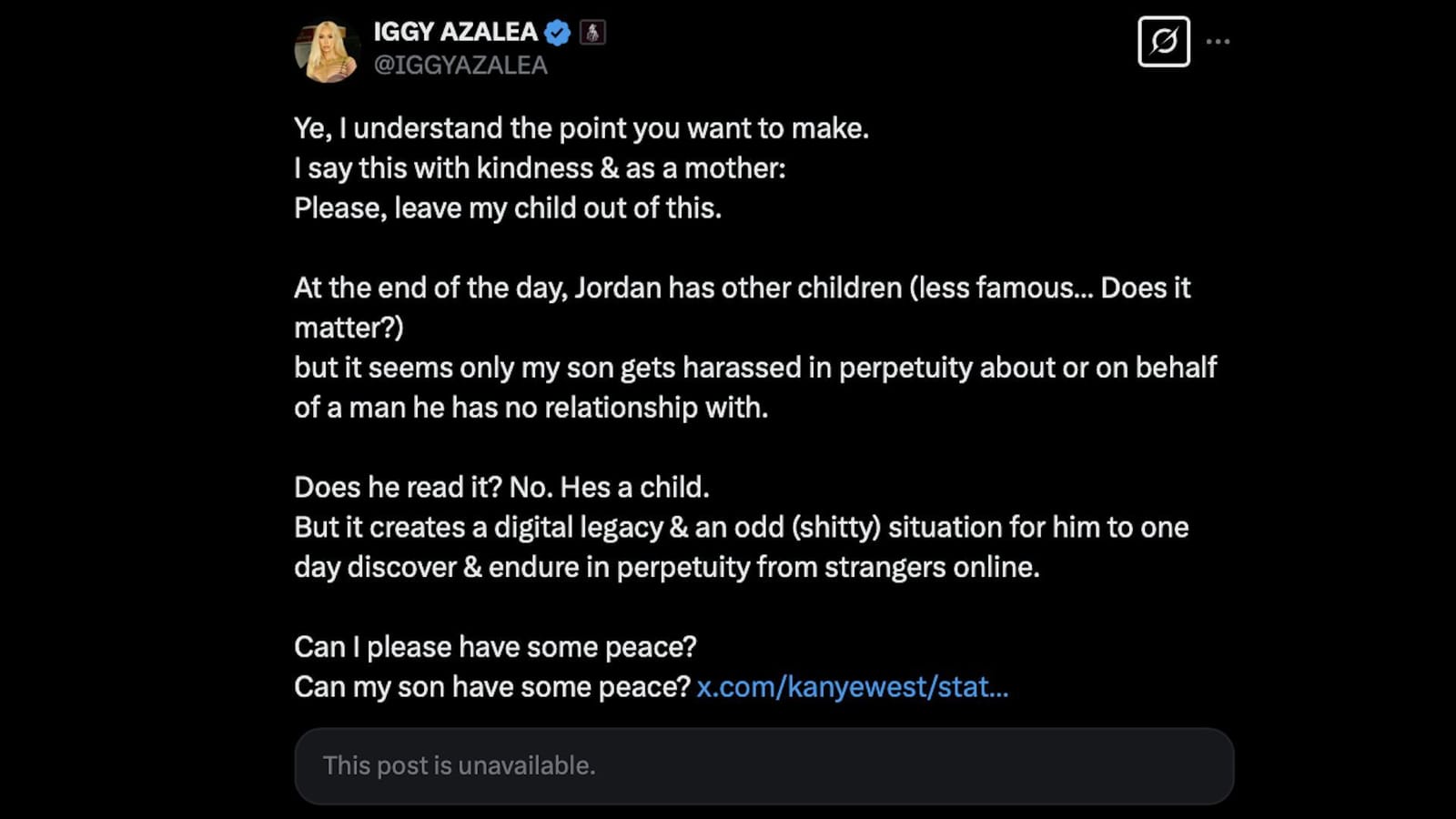Viewport: 1456px width, 819px height.
Task: Click the Grok icon on the post
Action: 1163,41
